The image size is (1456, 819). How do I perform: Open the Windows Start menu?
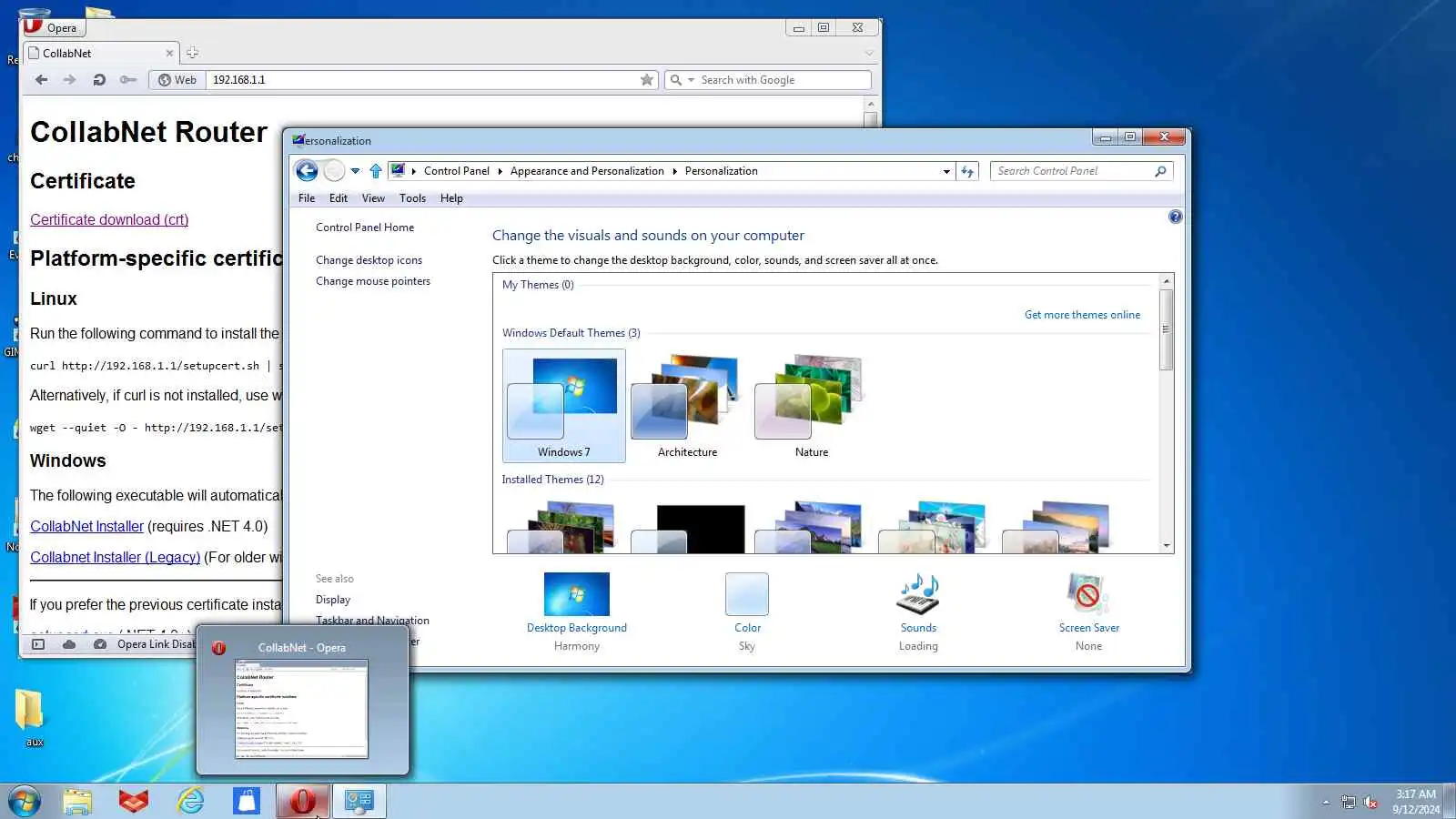click(25, 802)
